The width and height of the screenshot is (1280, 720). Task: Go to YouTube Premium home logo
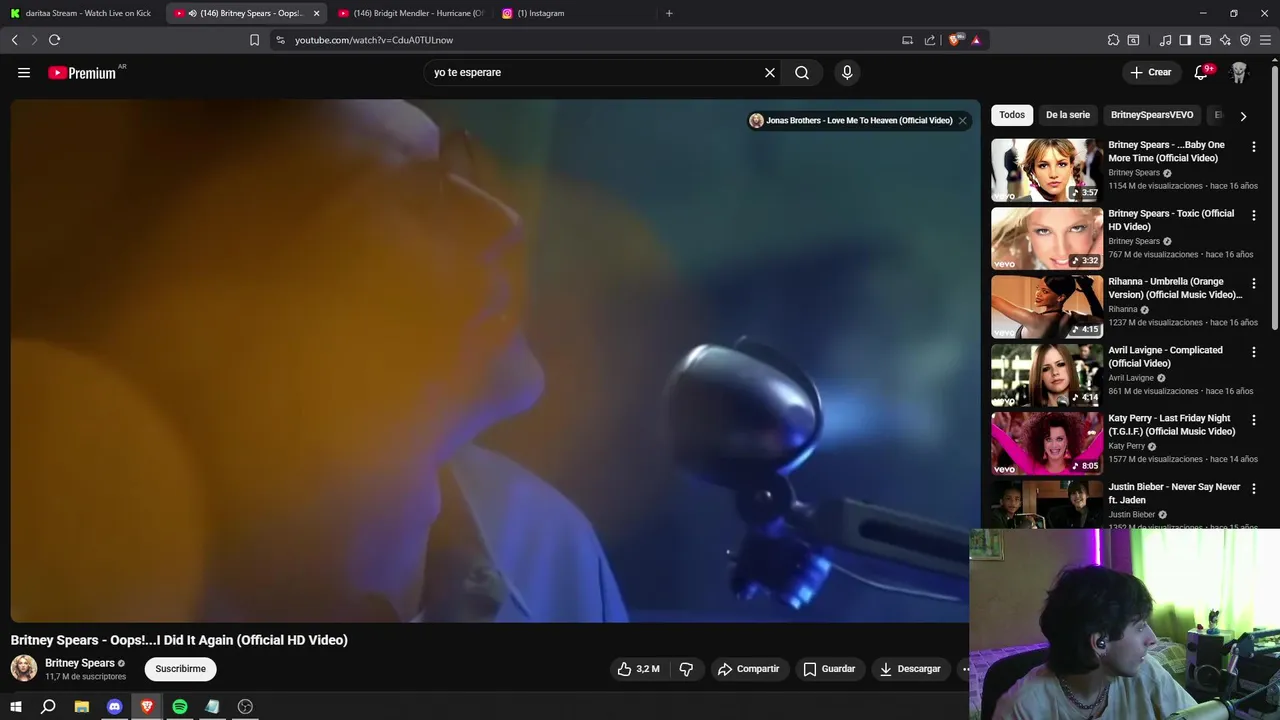click(x=82, y=72)
